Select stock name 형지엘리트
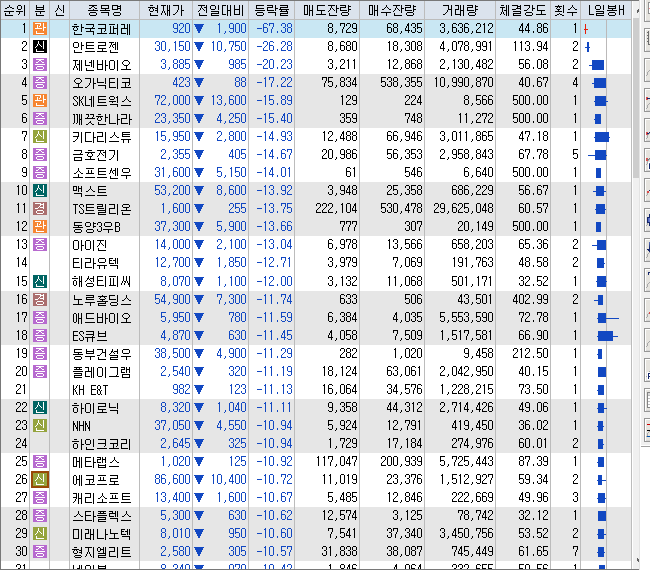 [102, 552]
